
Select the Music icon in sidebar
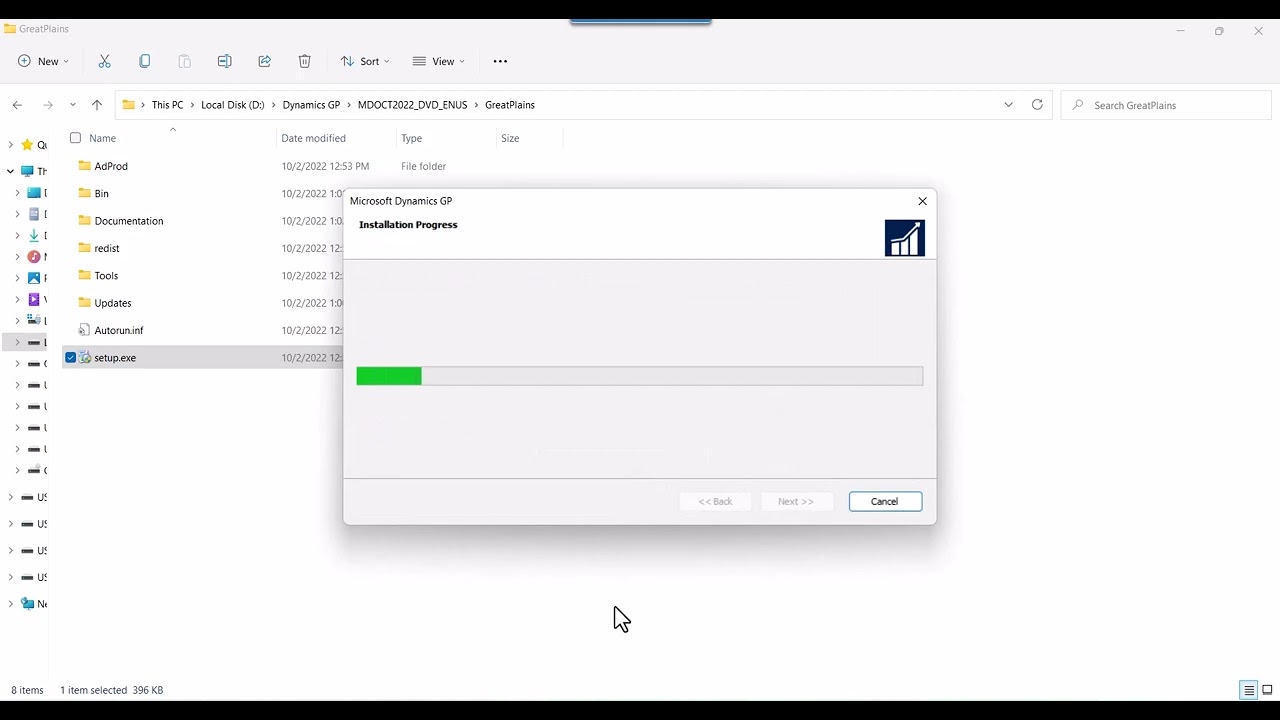coord(34,257)
